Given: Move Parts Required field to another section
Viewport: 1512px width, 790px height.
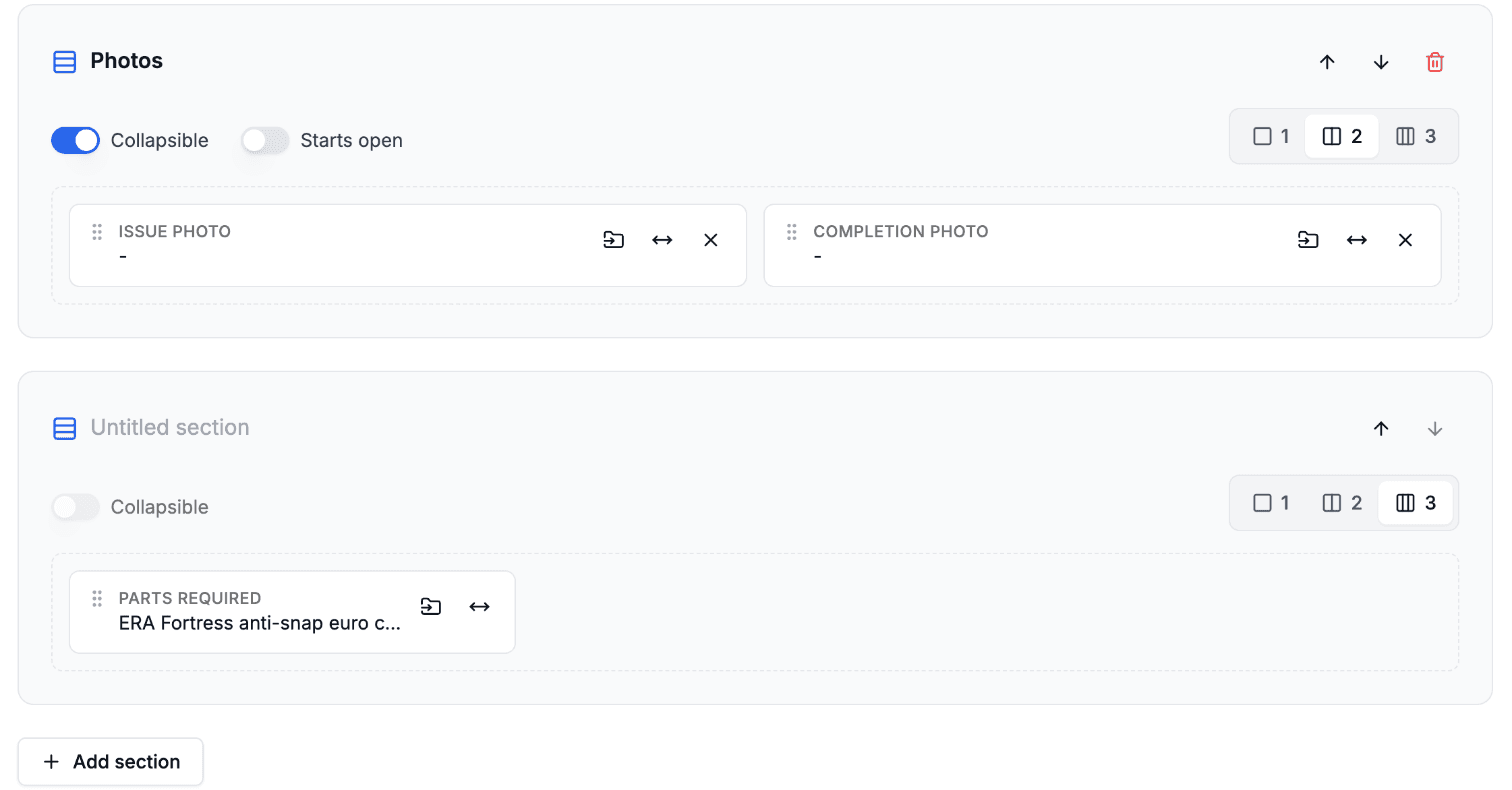Looking at the screenshot, I should [x=431, y=607].
